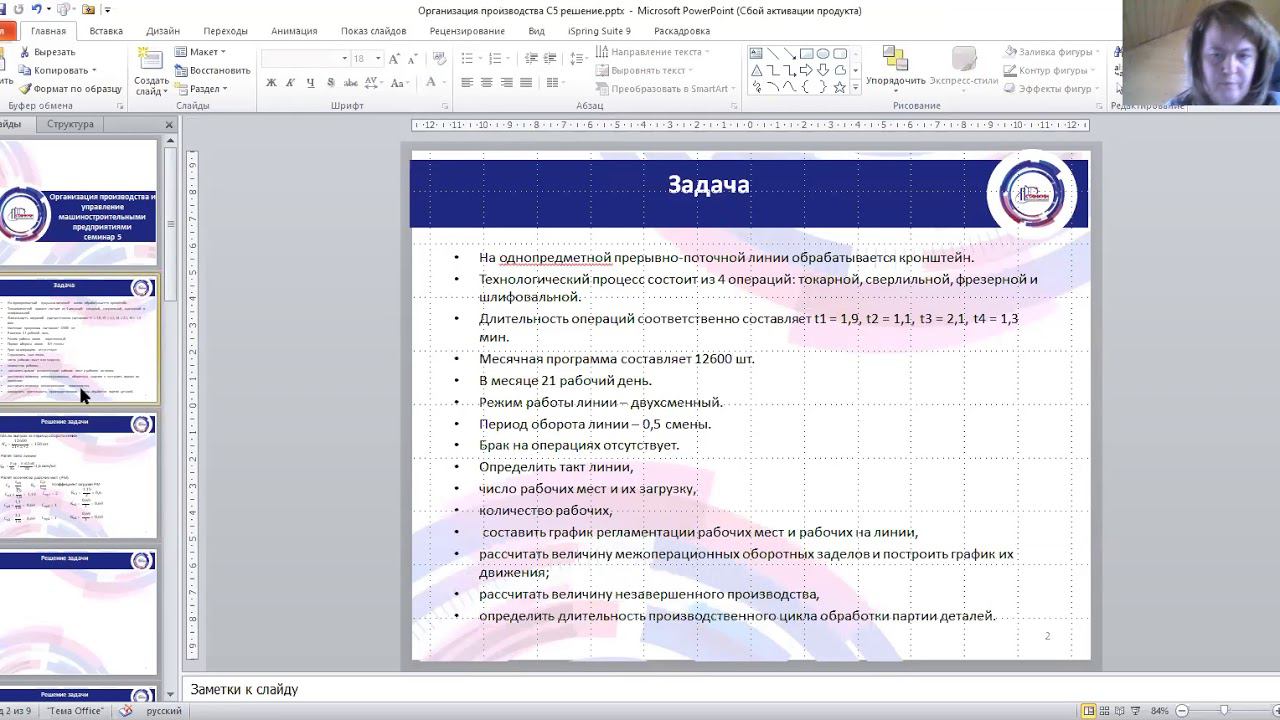1280x720 pixels.
Task: Align text to the left
Action: coord(467,83)
